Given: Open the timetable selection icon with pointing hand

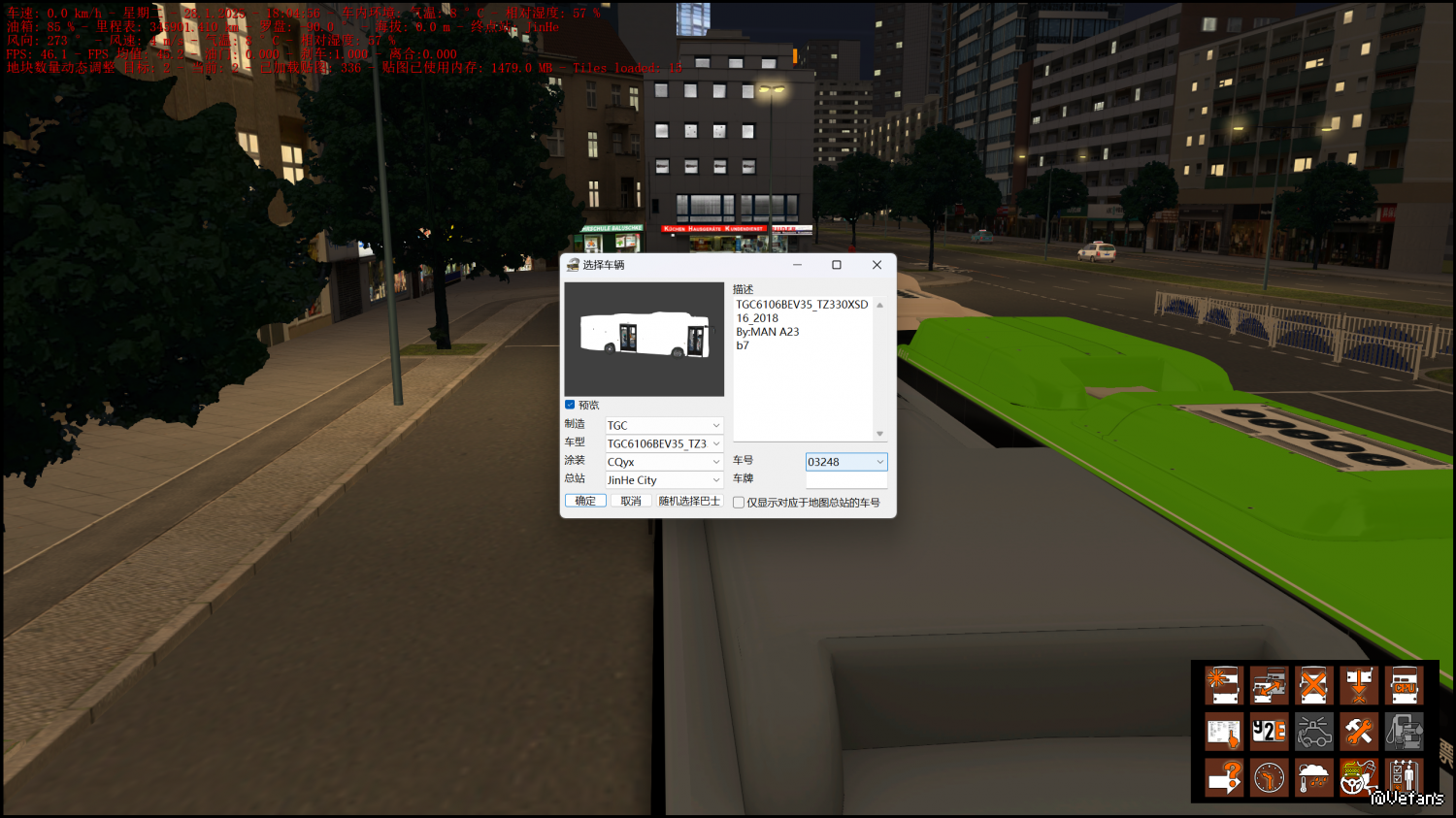Looking at the screenshot, I should coord(1223,732).
